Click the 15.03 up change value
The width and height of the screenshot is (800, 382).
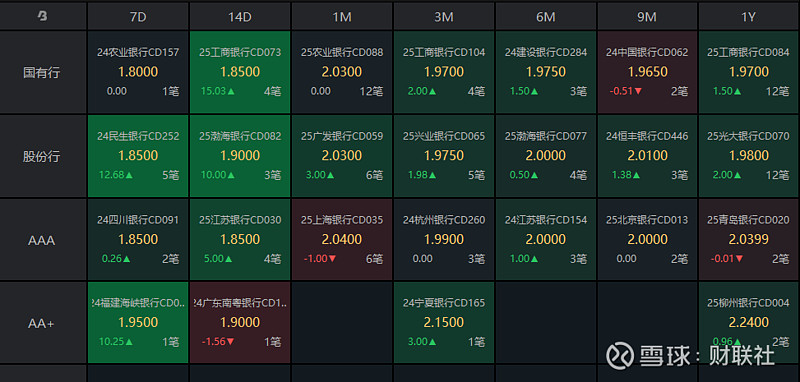coord(217,91)
